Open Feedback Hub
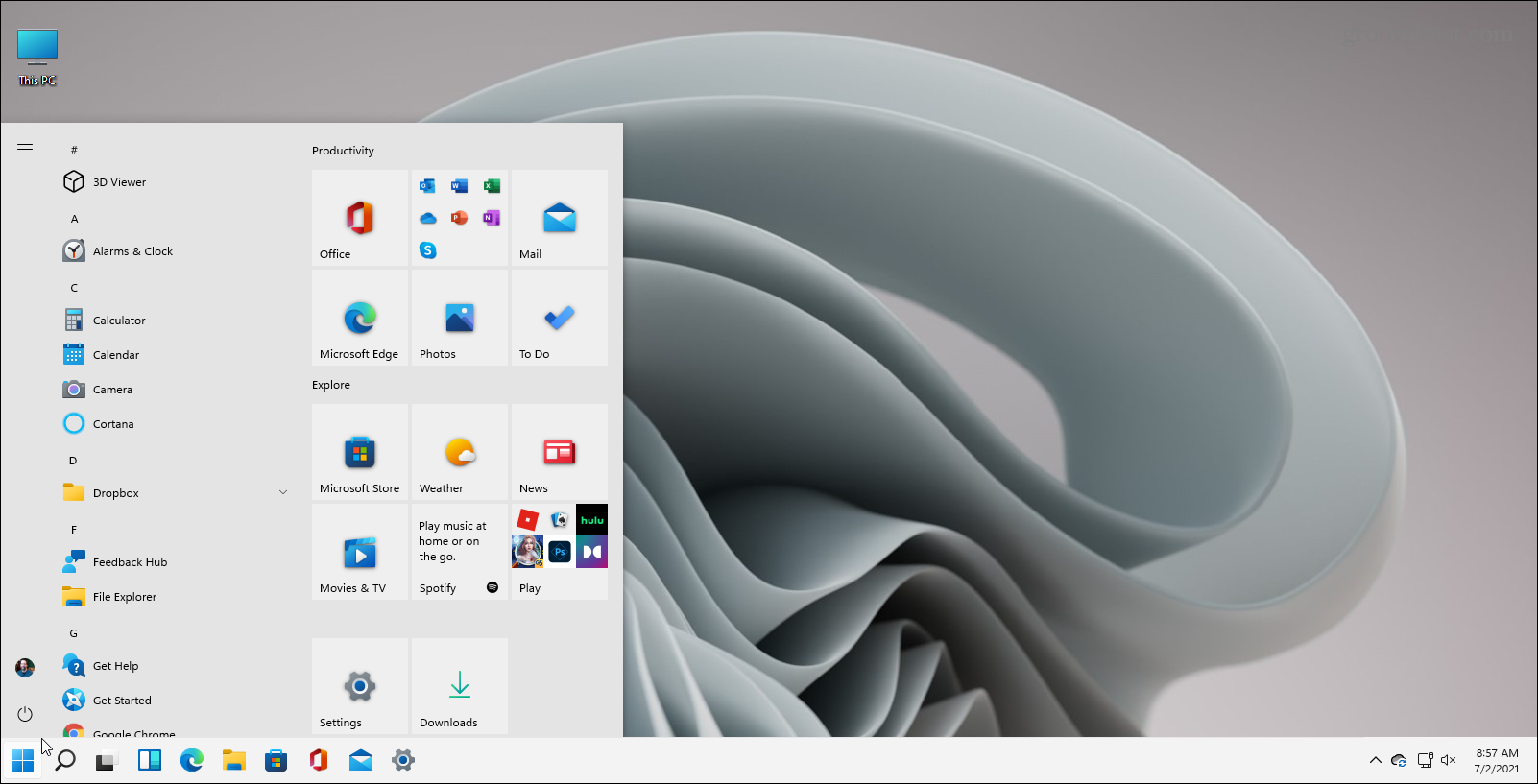The image size is (1538, 784). pyautogui.click(x=176, y=562)
